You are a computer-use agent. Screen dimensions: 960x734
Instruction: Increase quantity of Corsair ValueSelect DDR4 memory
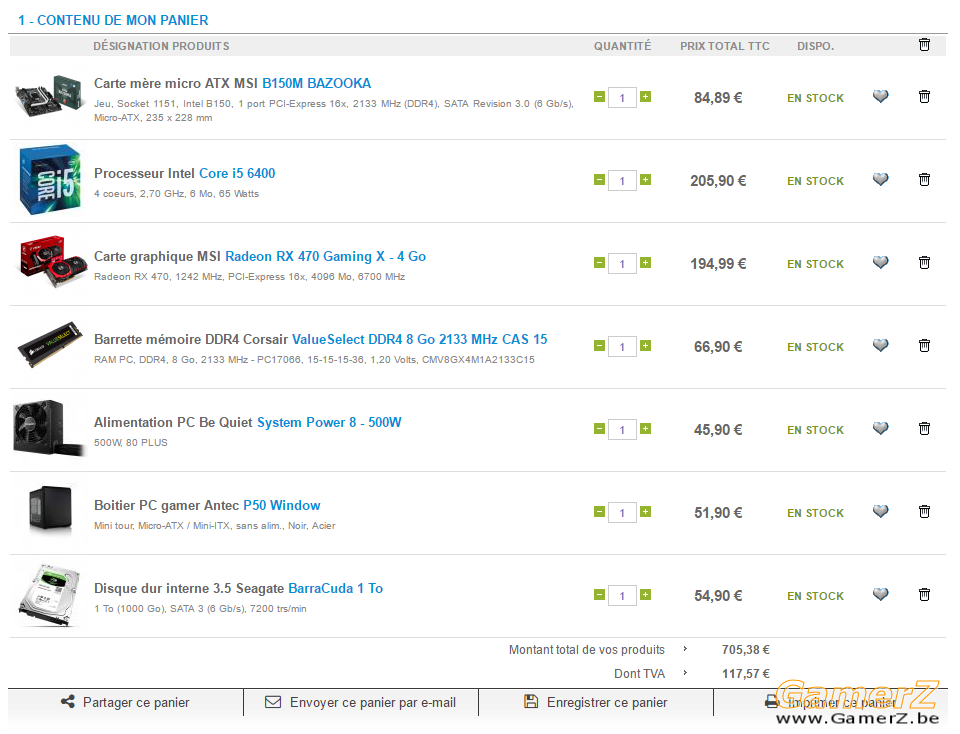(645, 346)
